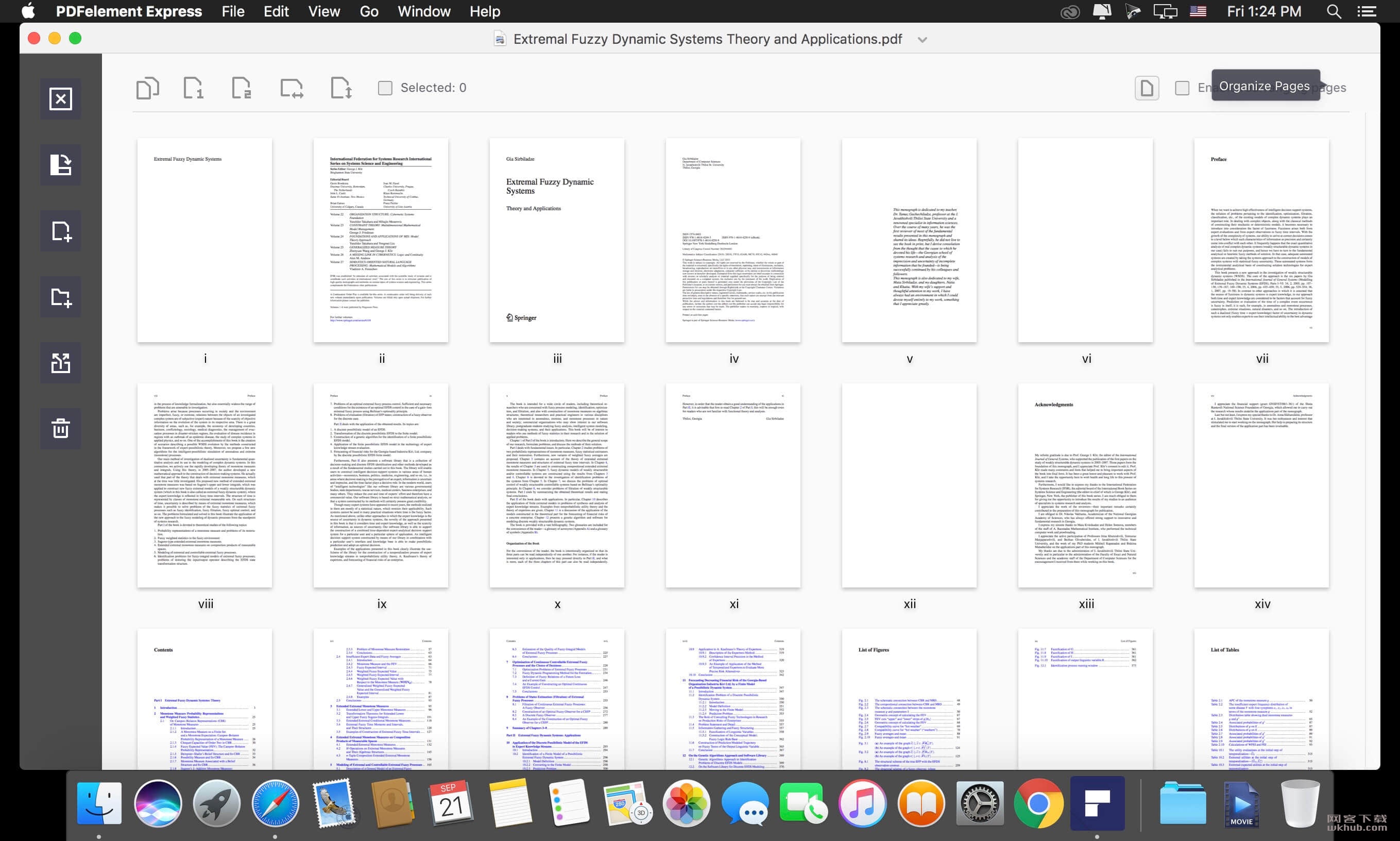Viewport: 1400px width, 841px height.
Task: Select blank page vi thumbnail
Action: (1085, 240)
